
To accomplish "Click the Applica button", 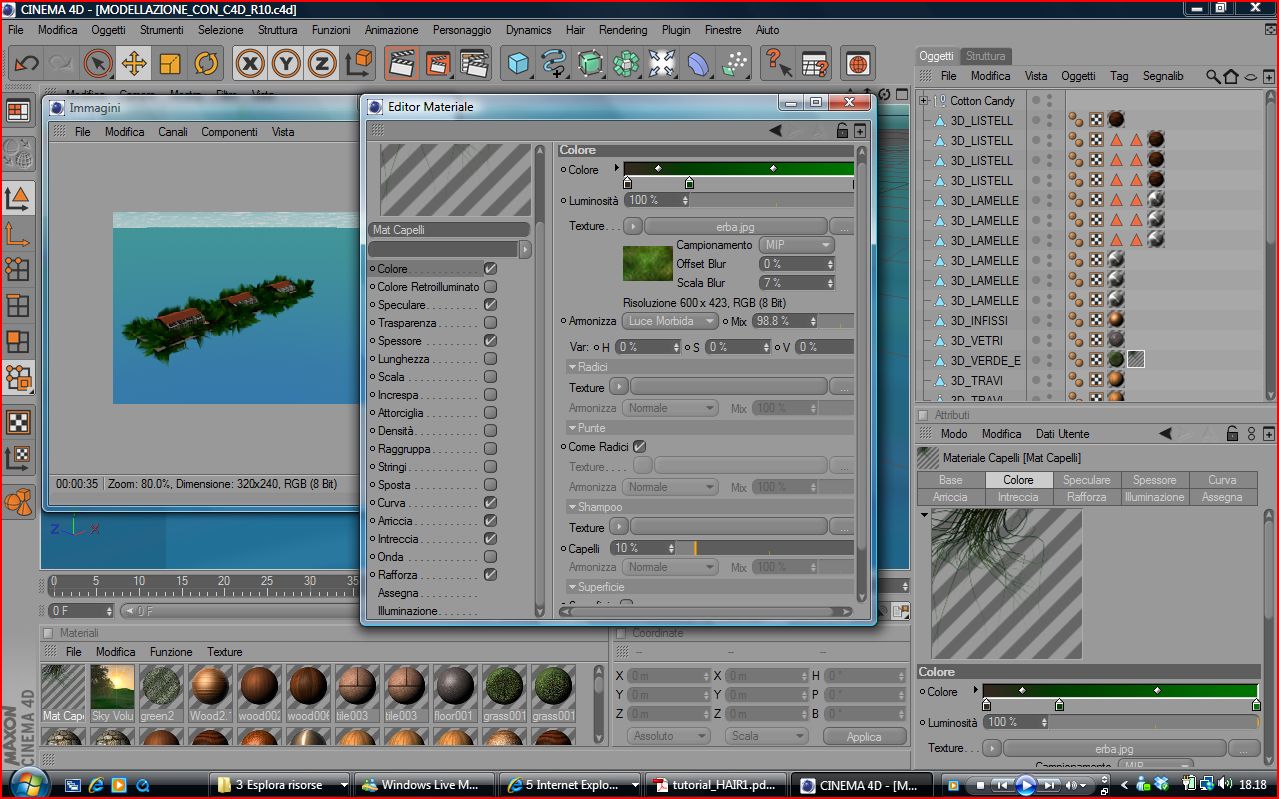I will (864, 736).
